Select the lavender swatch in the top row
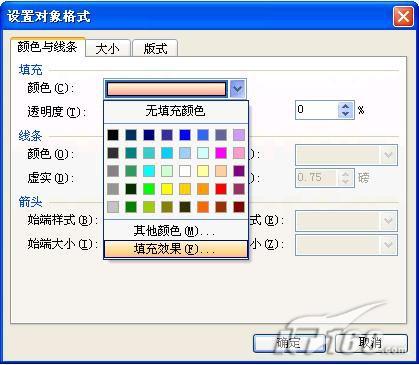This screenshot has width=419, height=365. [x=239, y=135]
